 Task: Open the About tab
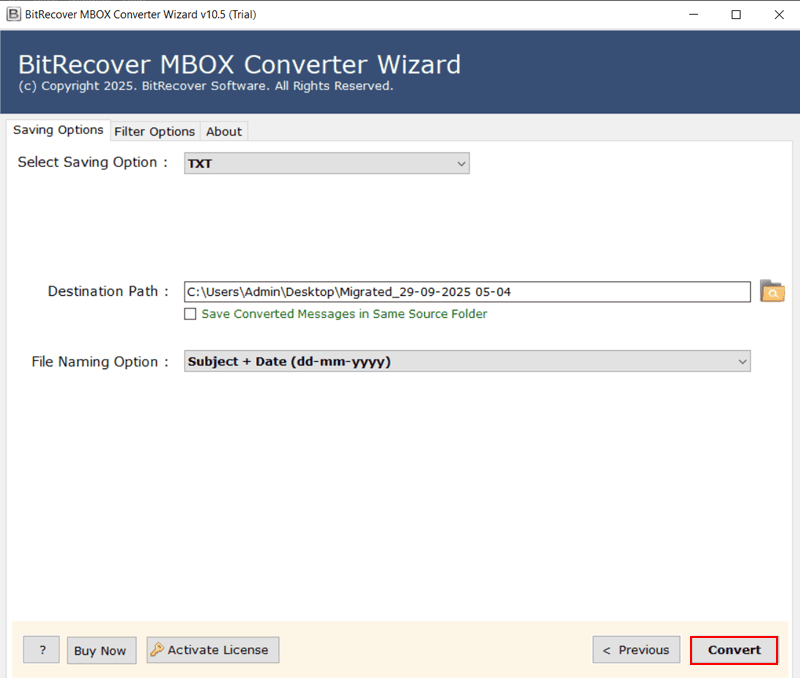[224, 132]
